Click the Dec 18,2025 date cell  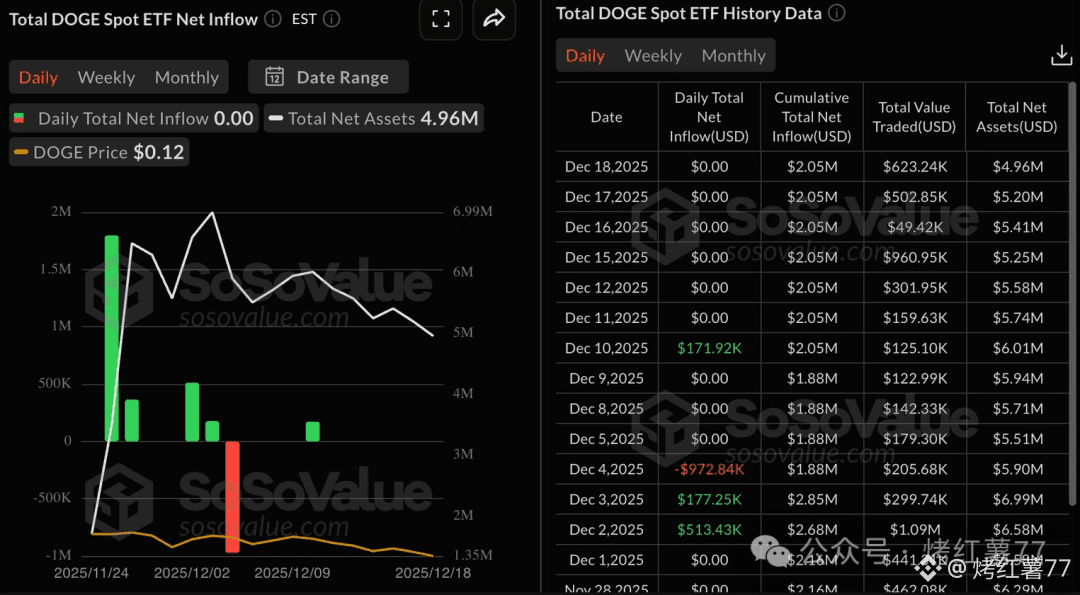(607, 167)
